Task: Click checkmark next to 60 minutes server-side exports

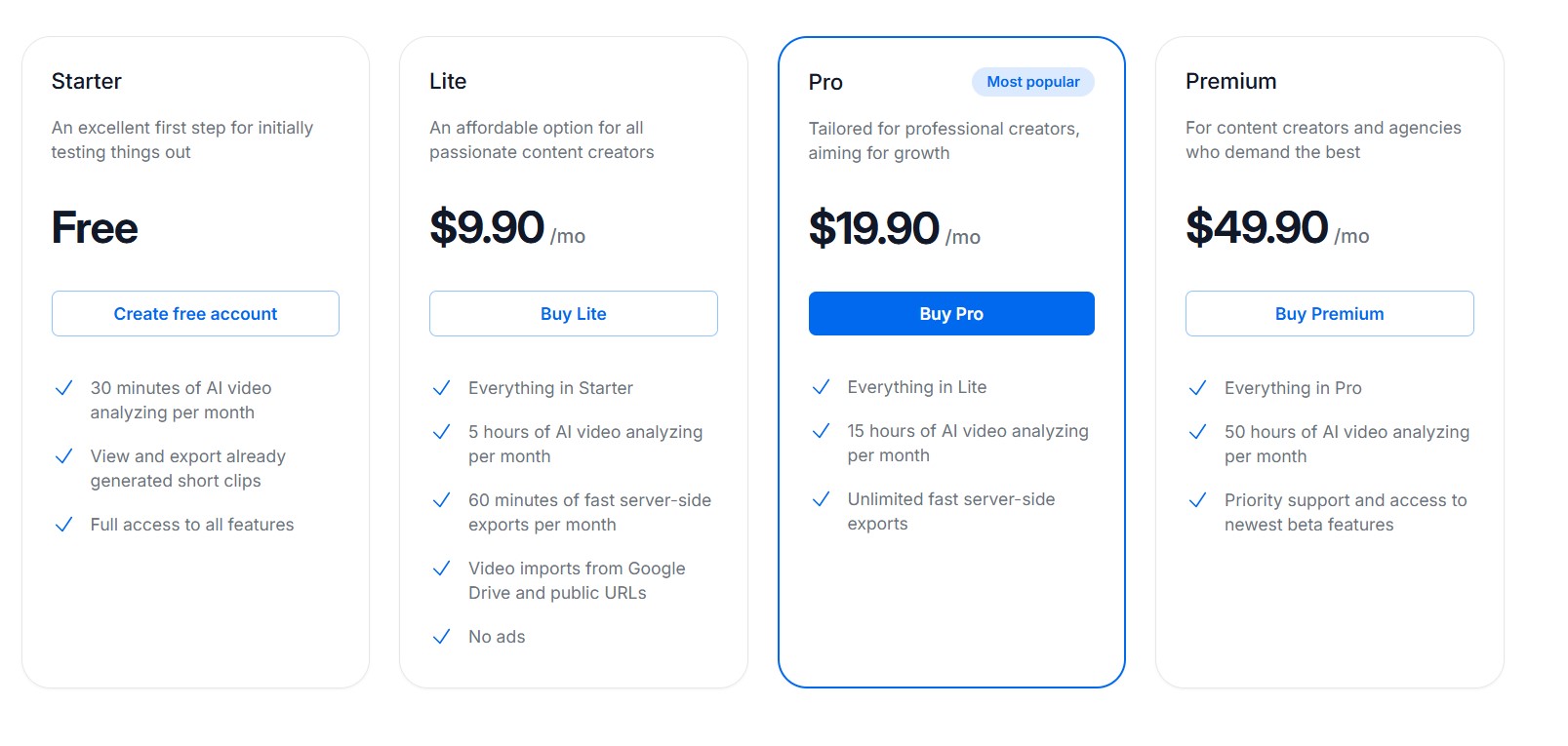Action: 442,500
